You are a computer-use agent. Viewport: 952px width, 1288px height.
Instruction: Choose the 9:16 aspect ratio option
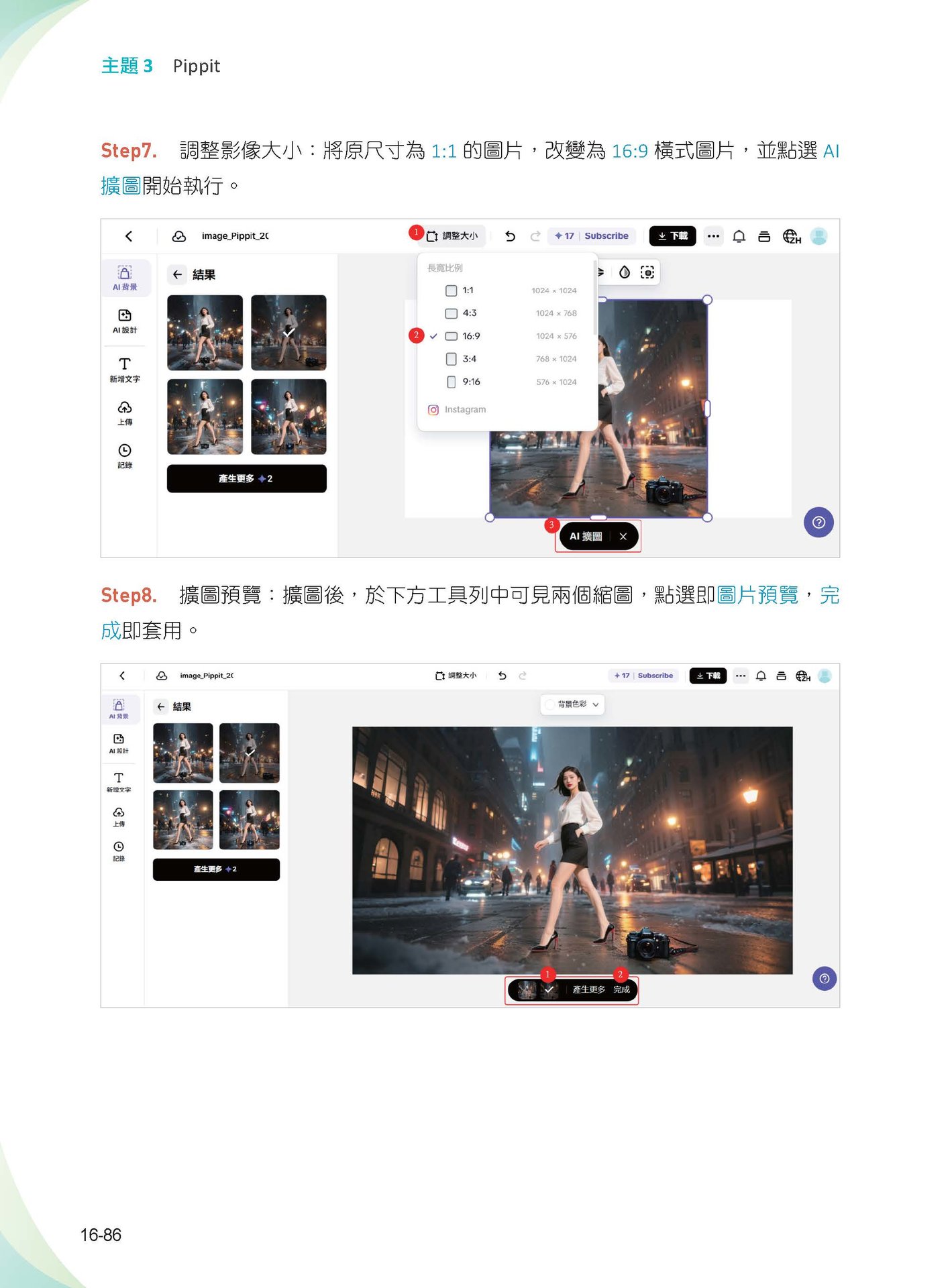pyautogui.click(x=511, y=382)
